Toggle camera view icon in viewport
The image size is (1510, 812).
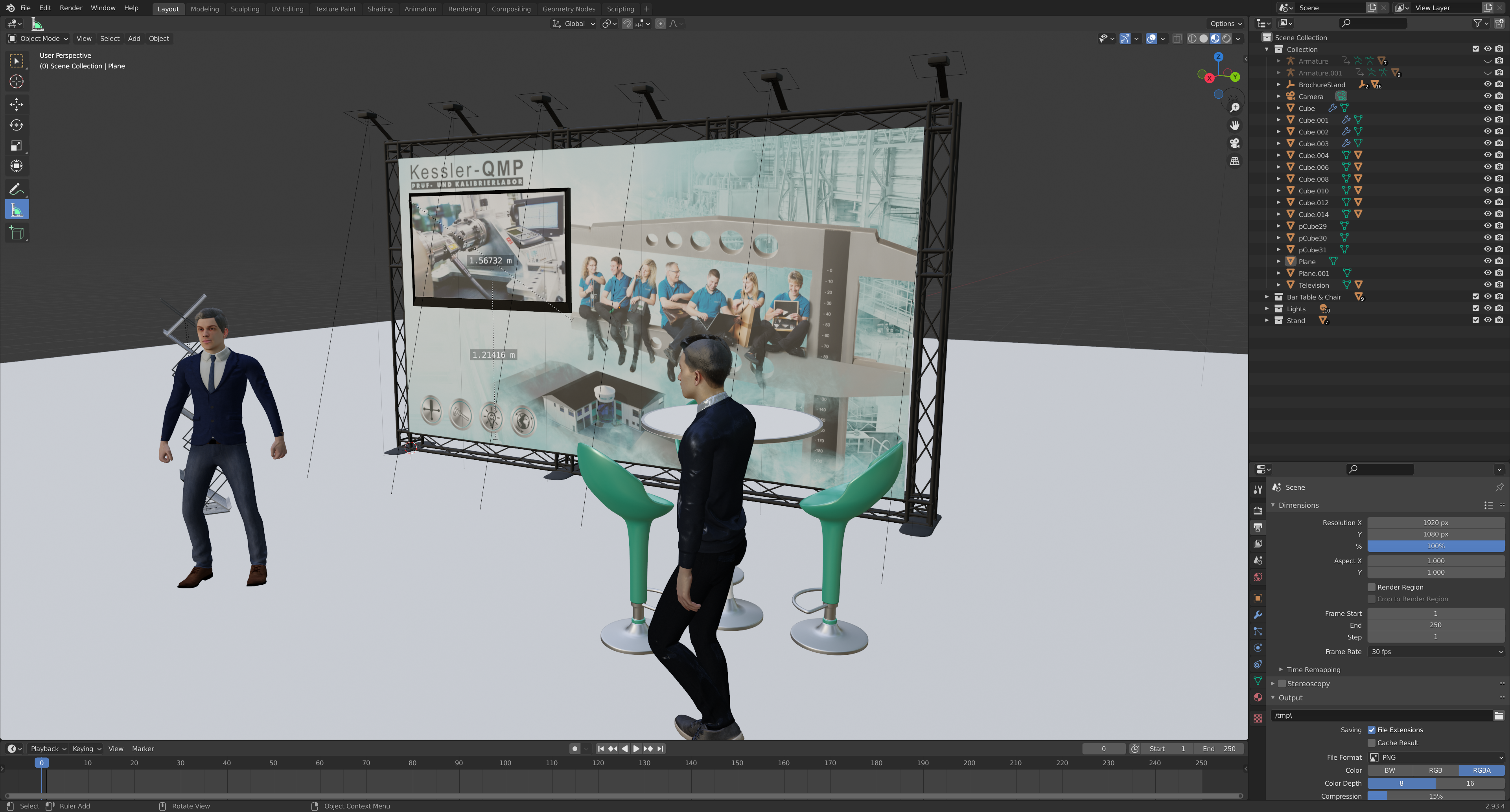[1234, 143]
